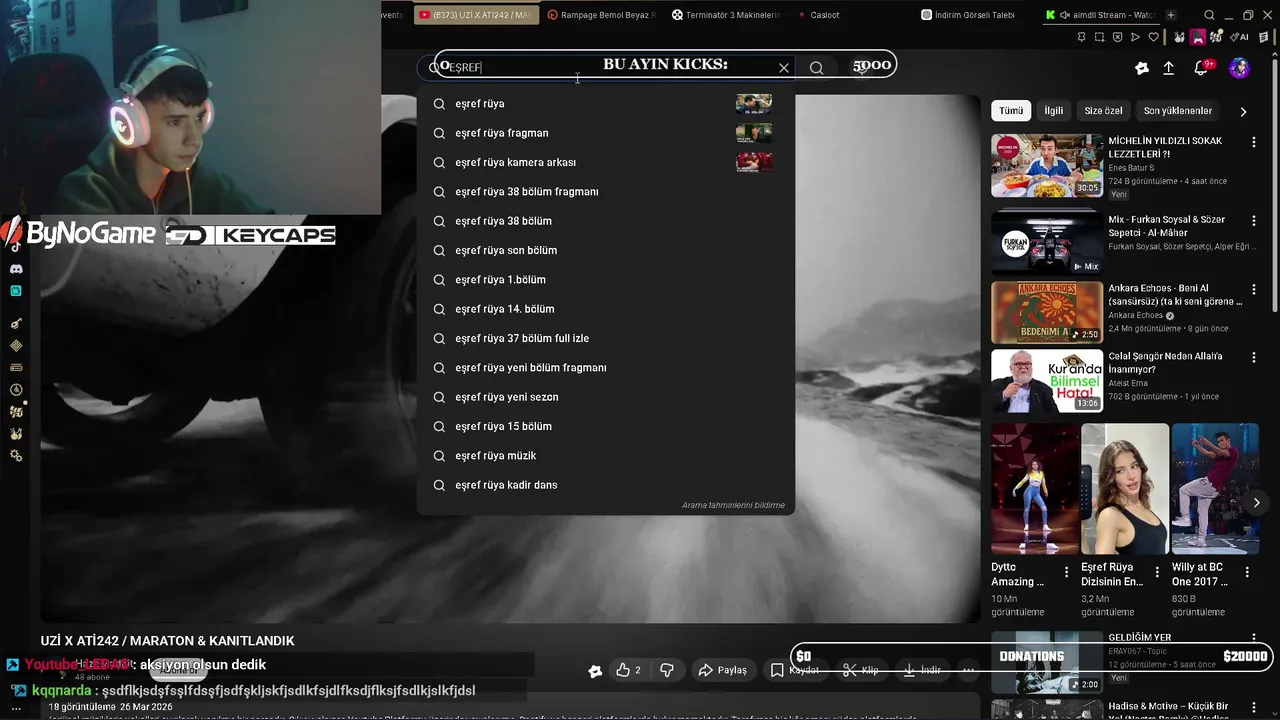Select the Size özel filter chip
The image size is (1280, 720).
point(1103,111)
